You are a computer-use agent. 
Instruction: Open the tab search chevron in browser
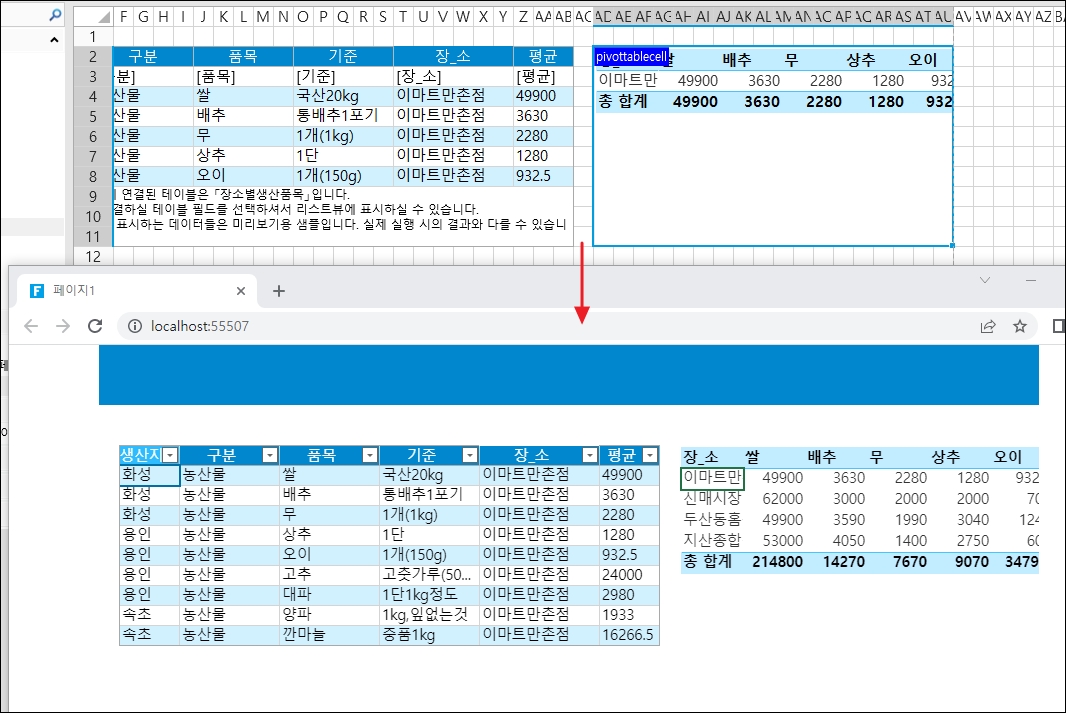(x=985, y=280)
